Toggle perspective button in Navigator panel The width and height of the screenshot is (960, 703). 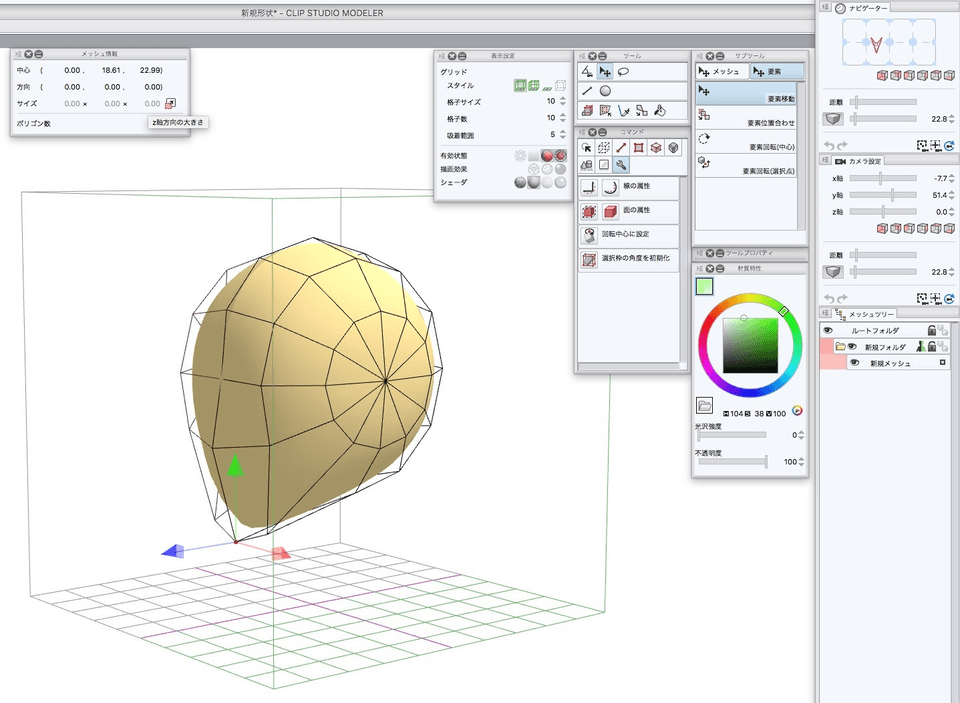tap(833, 119)
